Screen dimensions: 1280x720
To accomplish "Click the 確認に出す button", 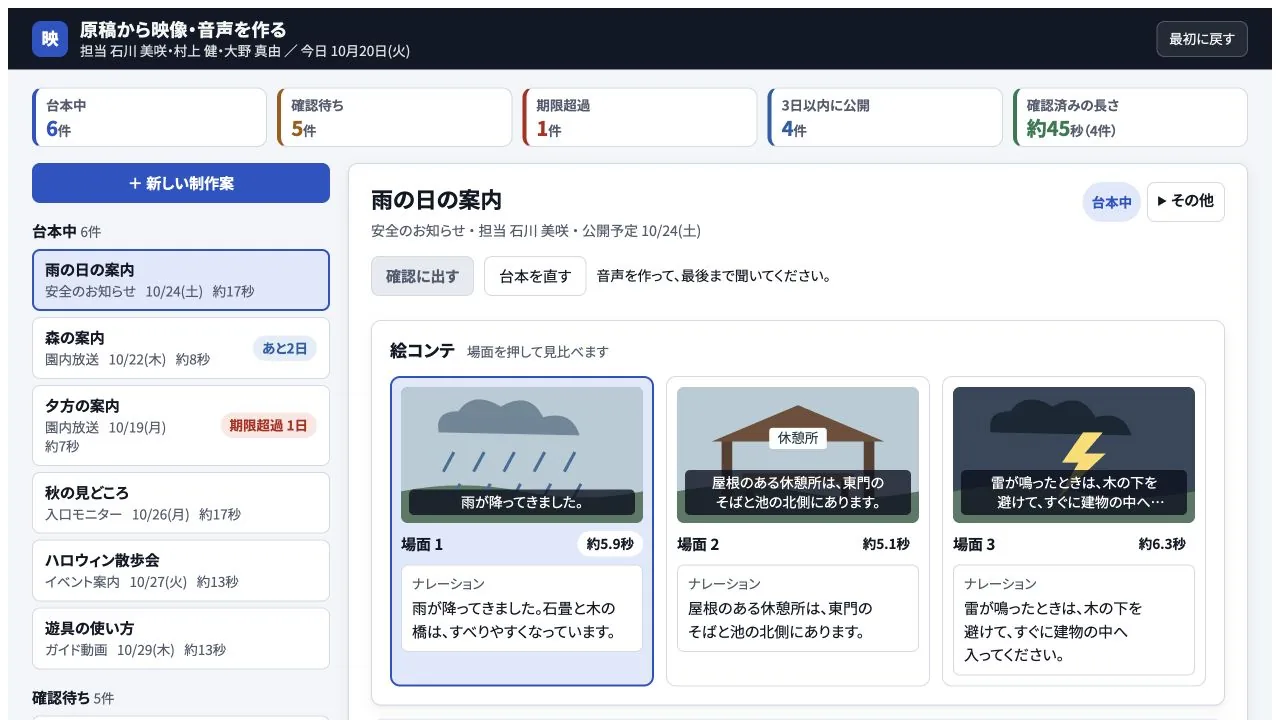I will click(x=422, y=276).
